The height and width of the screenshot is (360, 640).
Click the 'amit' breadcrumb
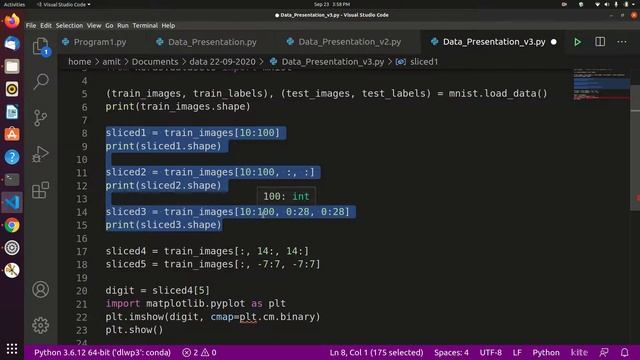point(111,62)
